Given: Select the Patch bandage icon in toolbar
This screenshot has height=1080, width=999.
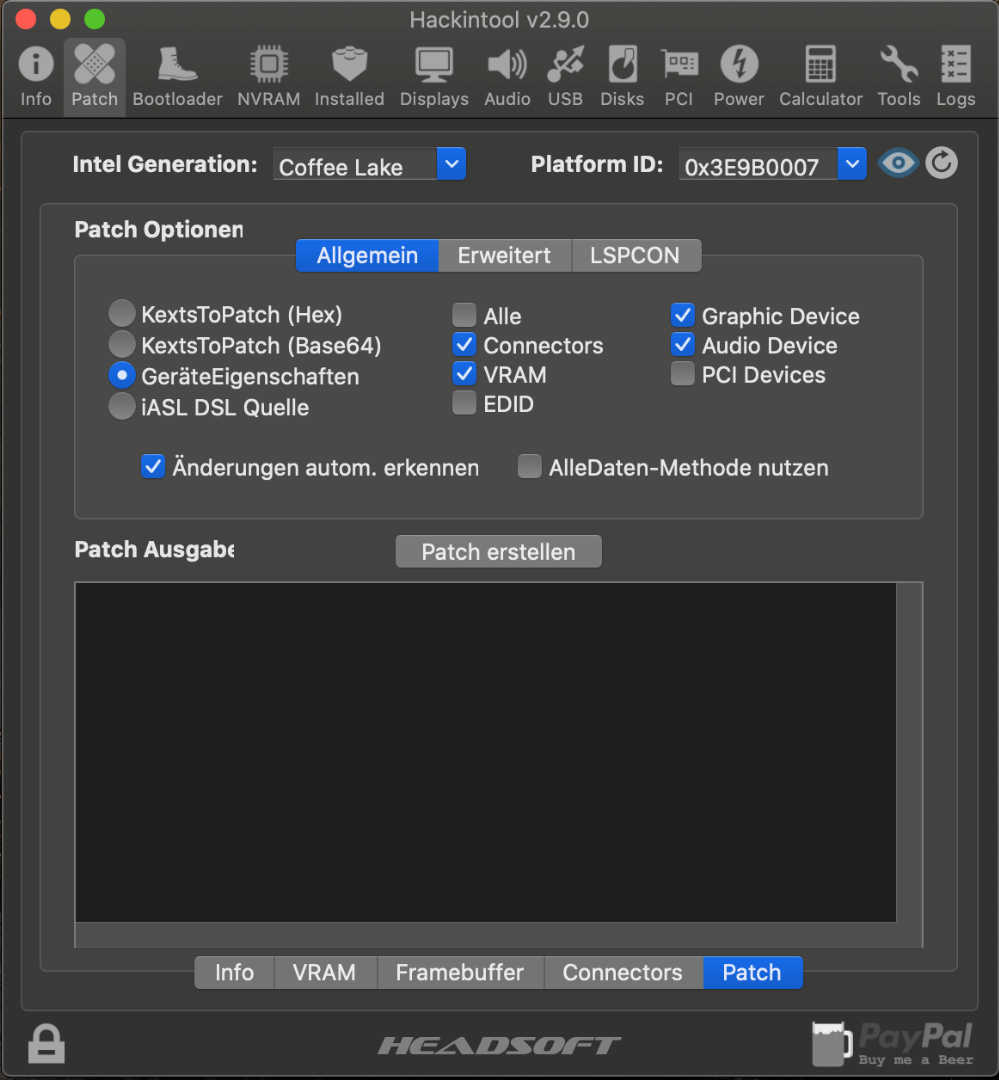Looking at the screenshot, I should [94, 76].
